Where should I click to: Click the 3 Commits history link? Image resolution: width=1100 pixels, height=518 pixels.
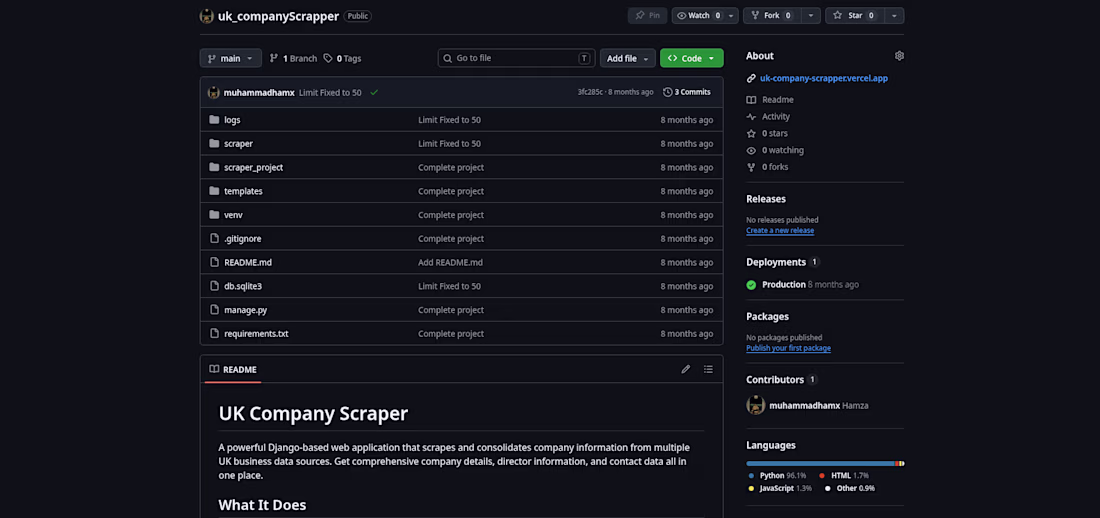point(687,92)
